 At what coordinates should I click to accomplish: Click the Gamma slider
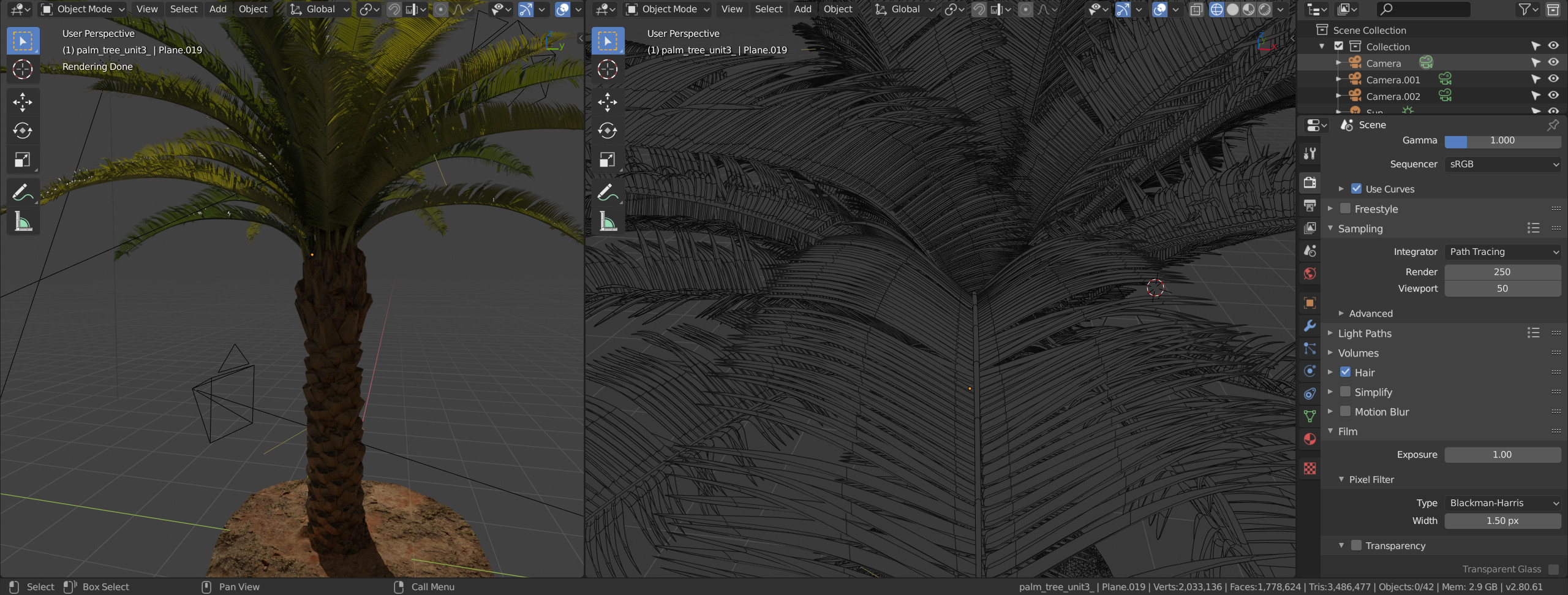pos(1502,141)
